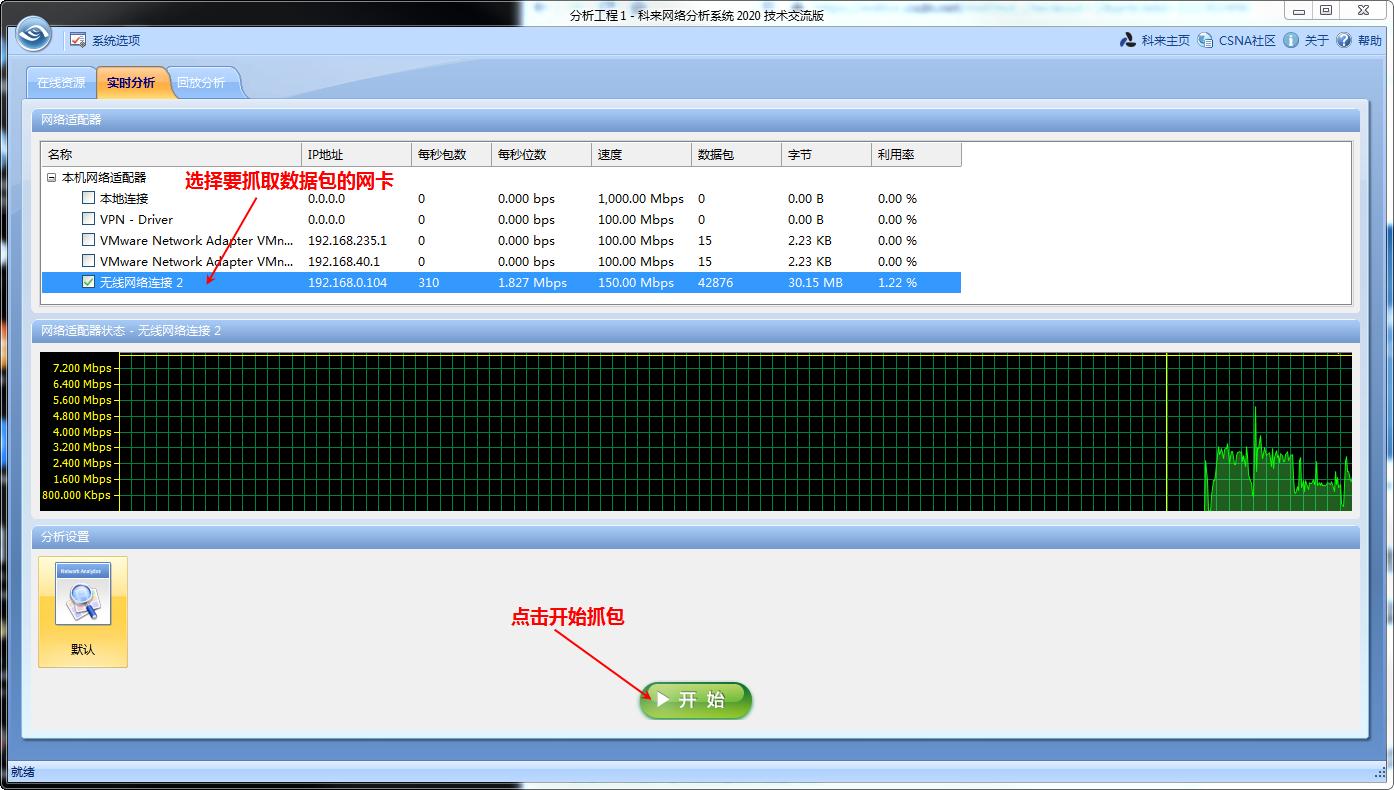The width and height of the screenshot is (1394, 790).
Task: Click the 速度 column header
Action: click(x=640, y=155)
